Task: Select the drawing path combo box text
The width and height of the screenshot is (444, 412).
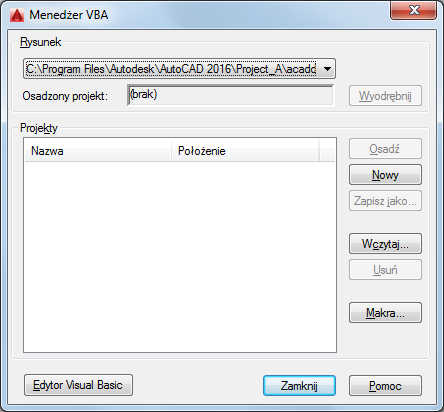Action: pyautogui.click(x=171, y=69)
